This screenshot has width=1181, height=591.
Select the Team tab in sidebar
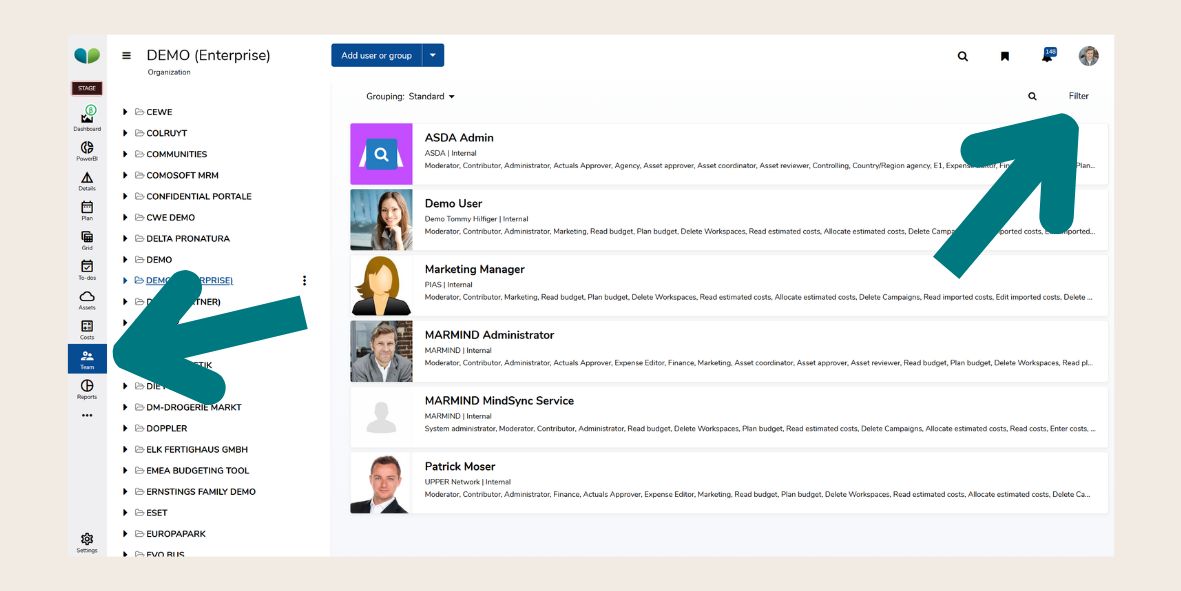pos(87,358)
